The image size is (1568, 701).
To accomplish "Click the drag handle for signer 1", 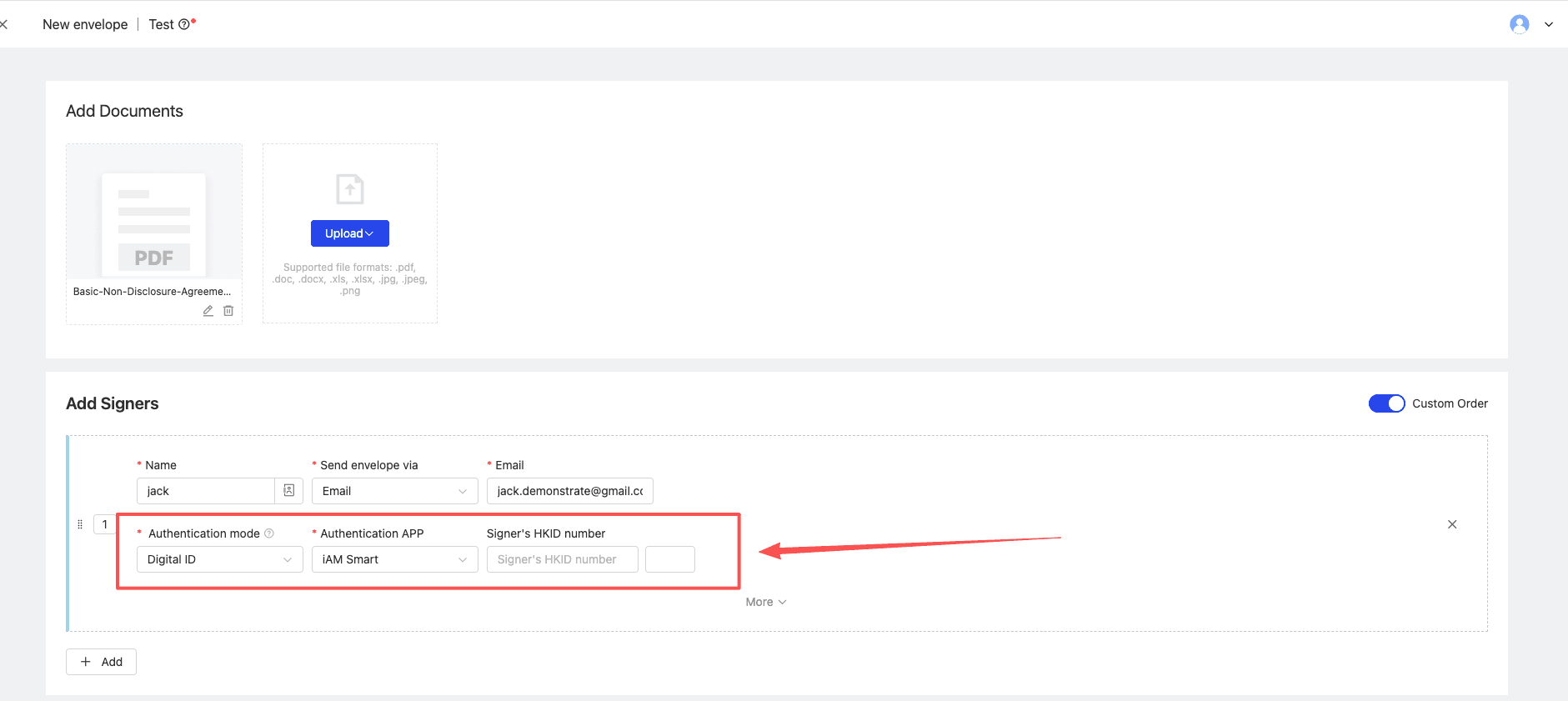I will coord(80,524).
